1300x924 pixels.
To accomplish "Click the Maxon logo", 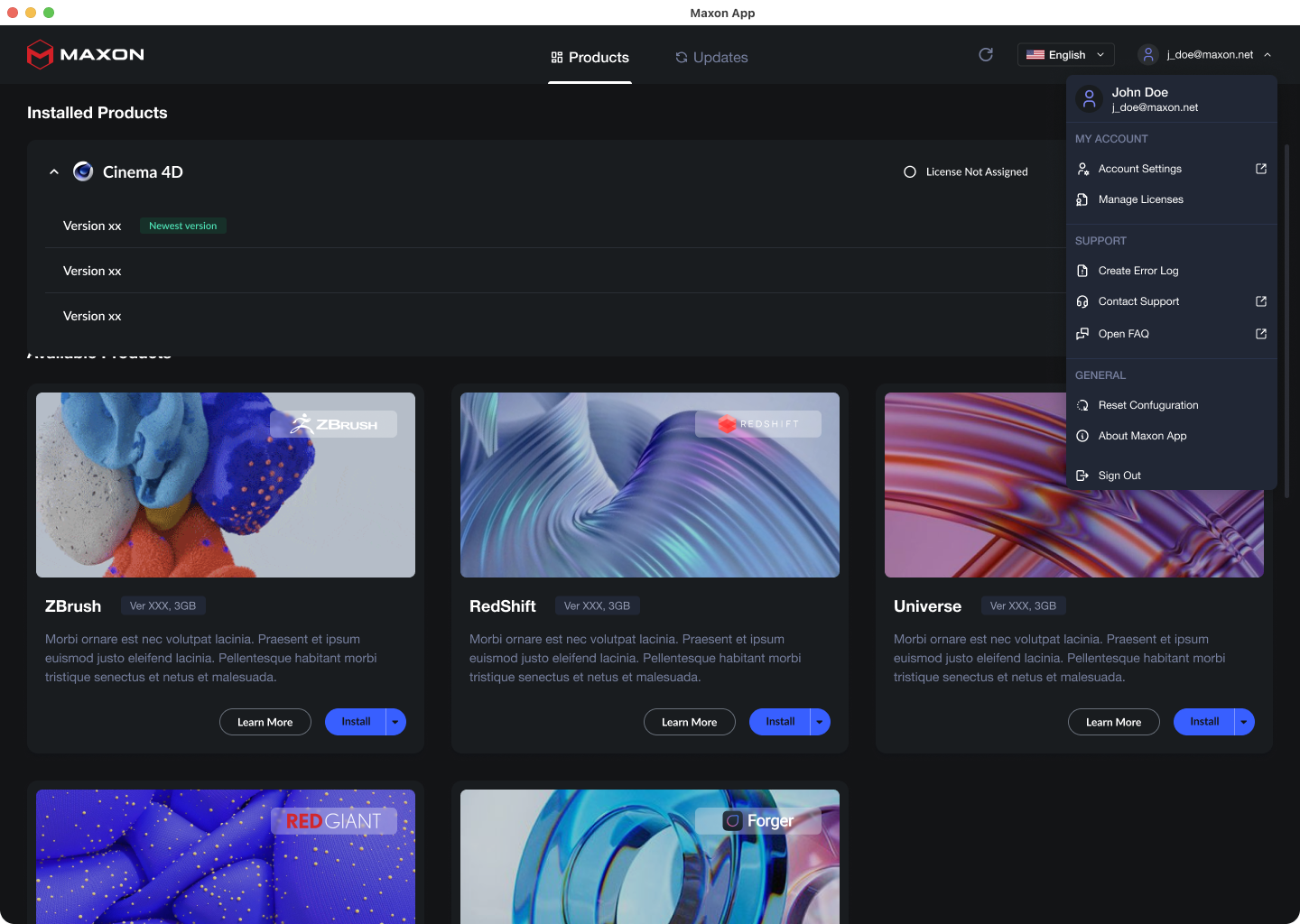I will click(86, 54).
